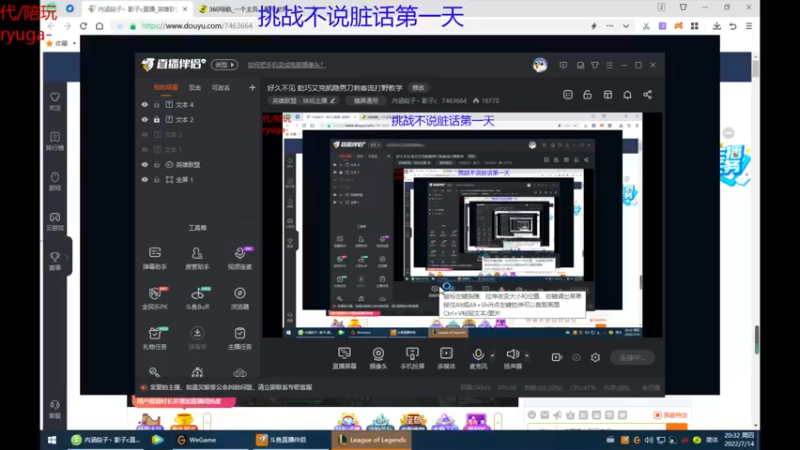Viewport: 800px width, 450px height.
Task: Hide the 英雄联盟 source layer
Action: pos(145,165)
